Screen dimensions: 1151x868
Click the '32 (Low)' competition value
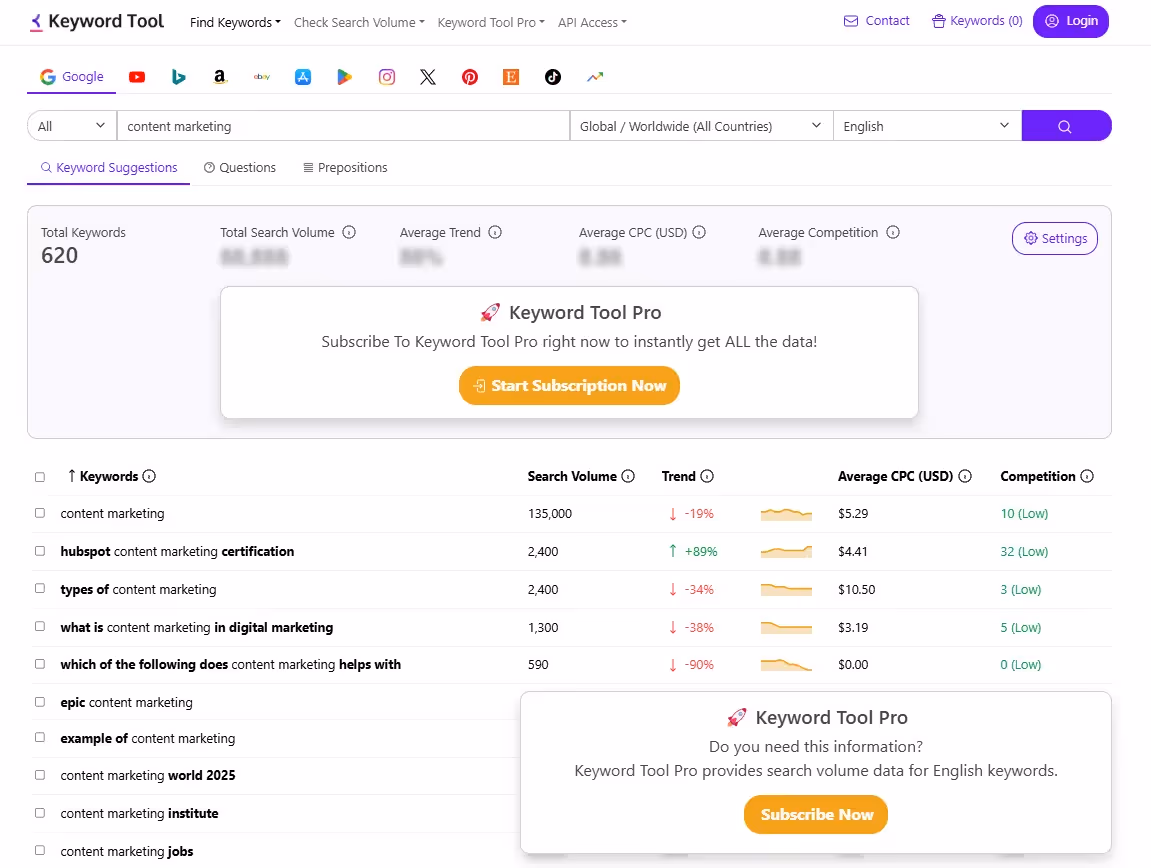pyautogui.click(x=1024, y=551)
